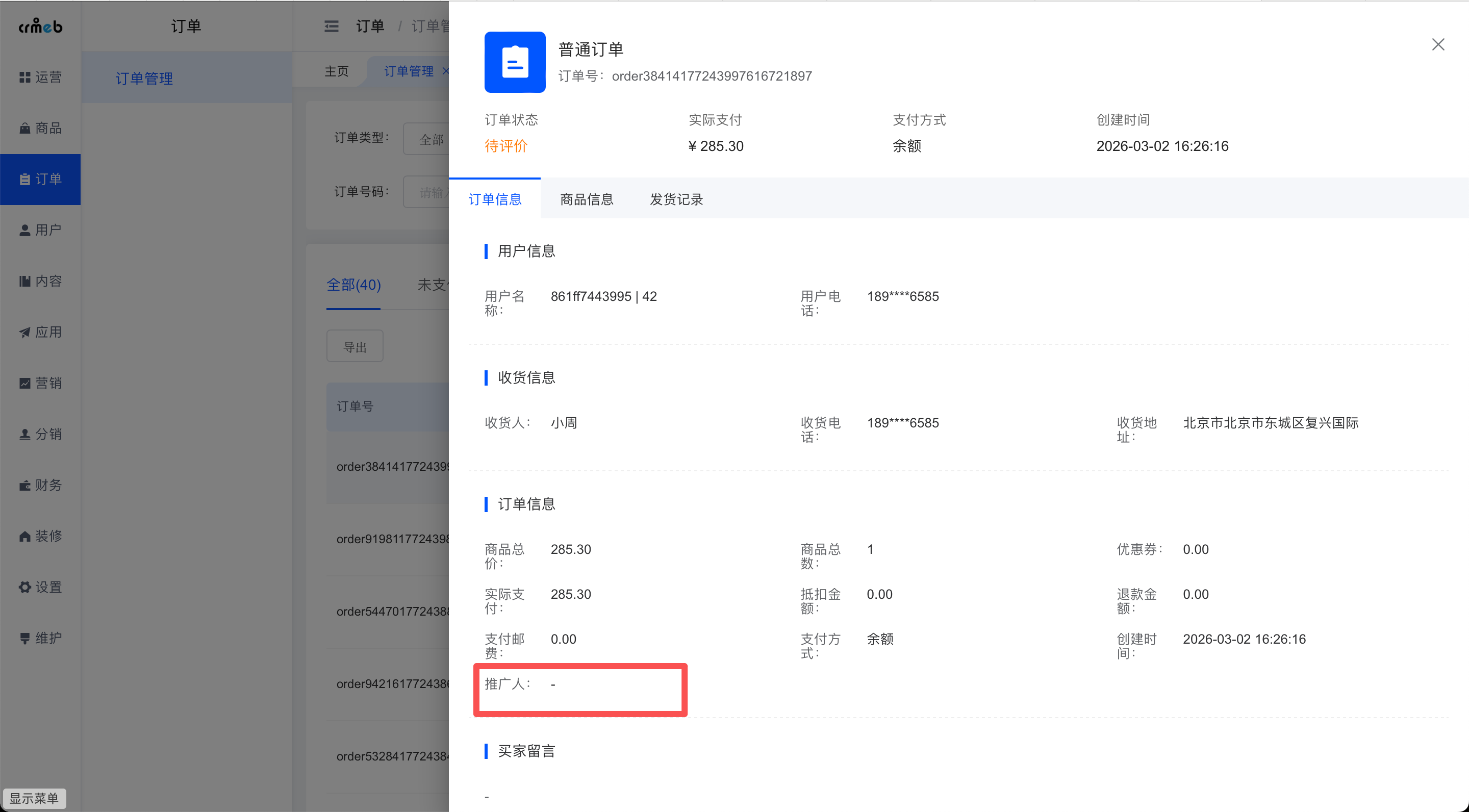
Task: Select the 订单信息 tab
Action: [494, 199]
